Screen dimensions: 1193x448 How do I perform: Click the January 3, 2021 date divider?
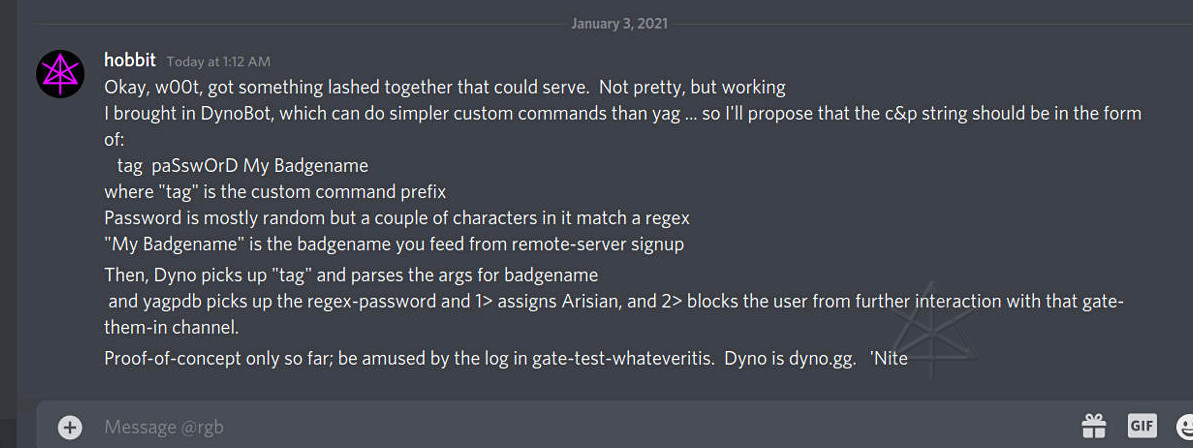(x=619, y=23)
